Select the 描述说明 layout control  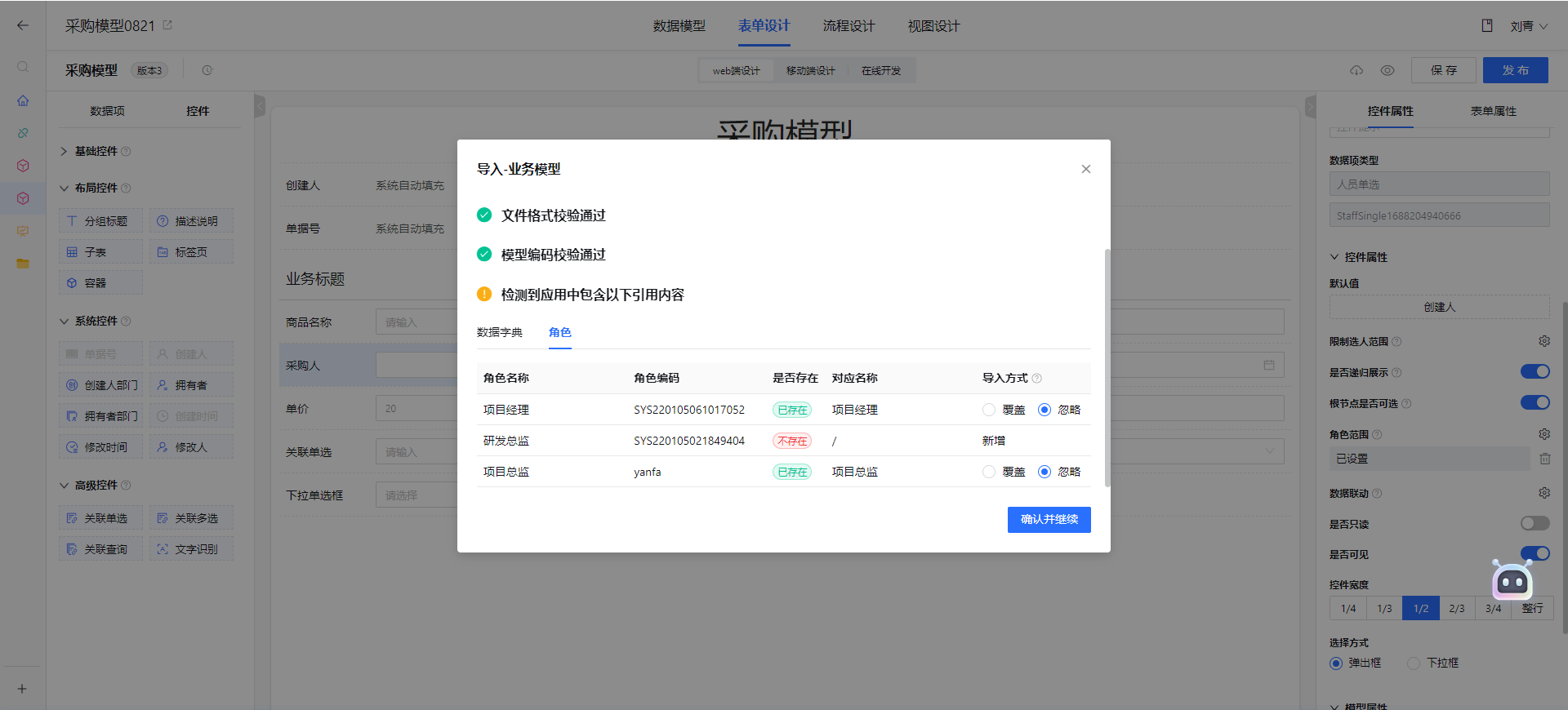click(x=191, y=221)
